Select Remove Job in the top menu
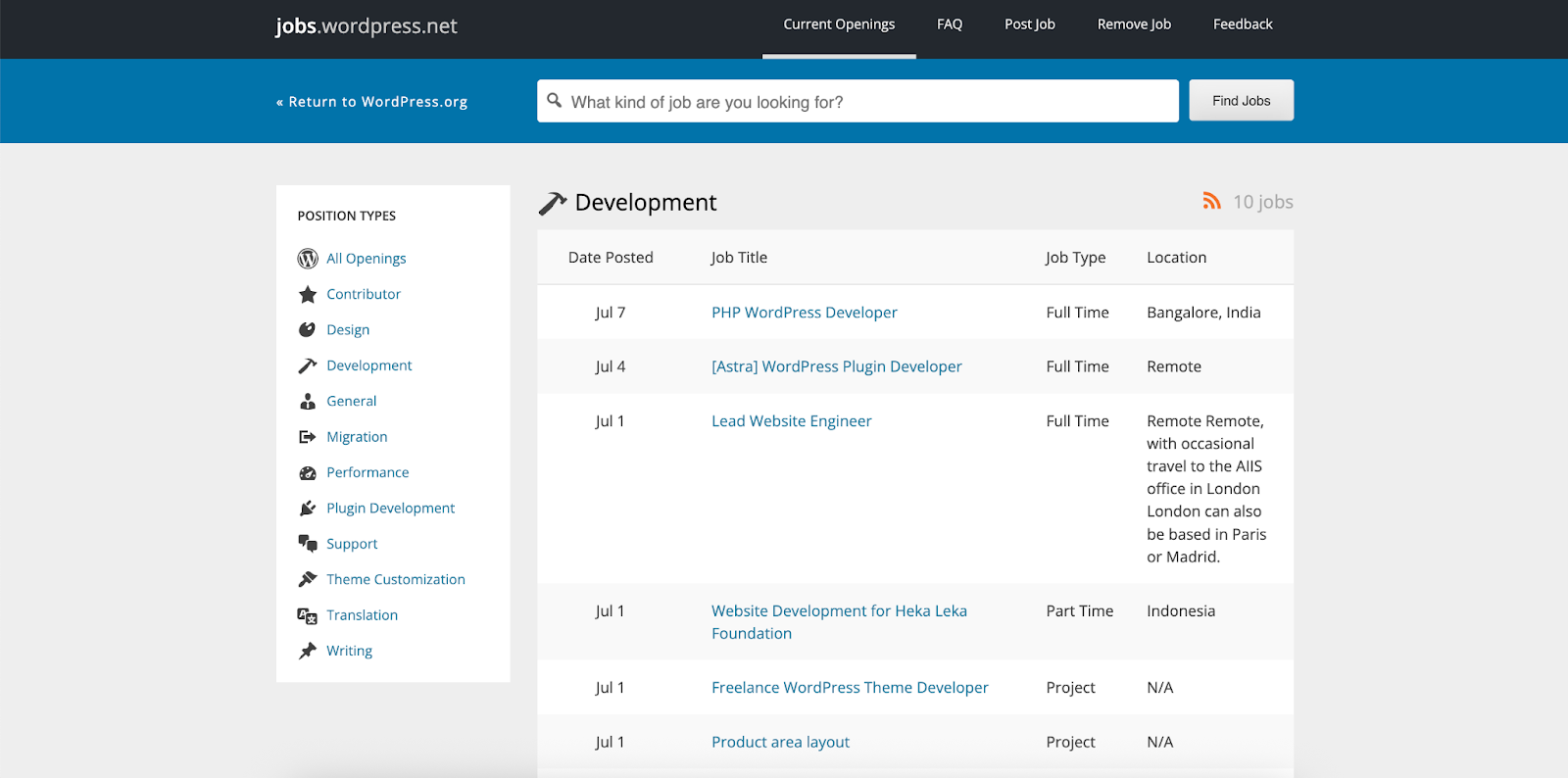This screenshot has height=778, width=1568. click(x=1134, y=24)
